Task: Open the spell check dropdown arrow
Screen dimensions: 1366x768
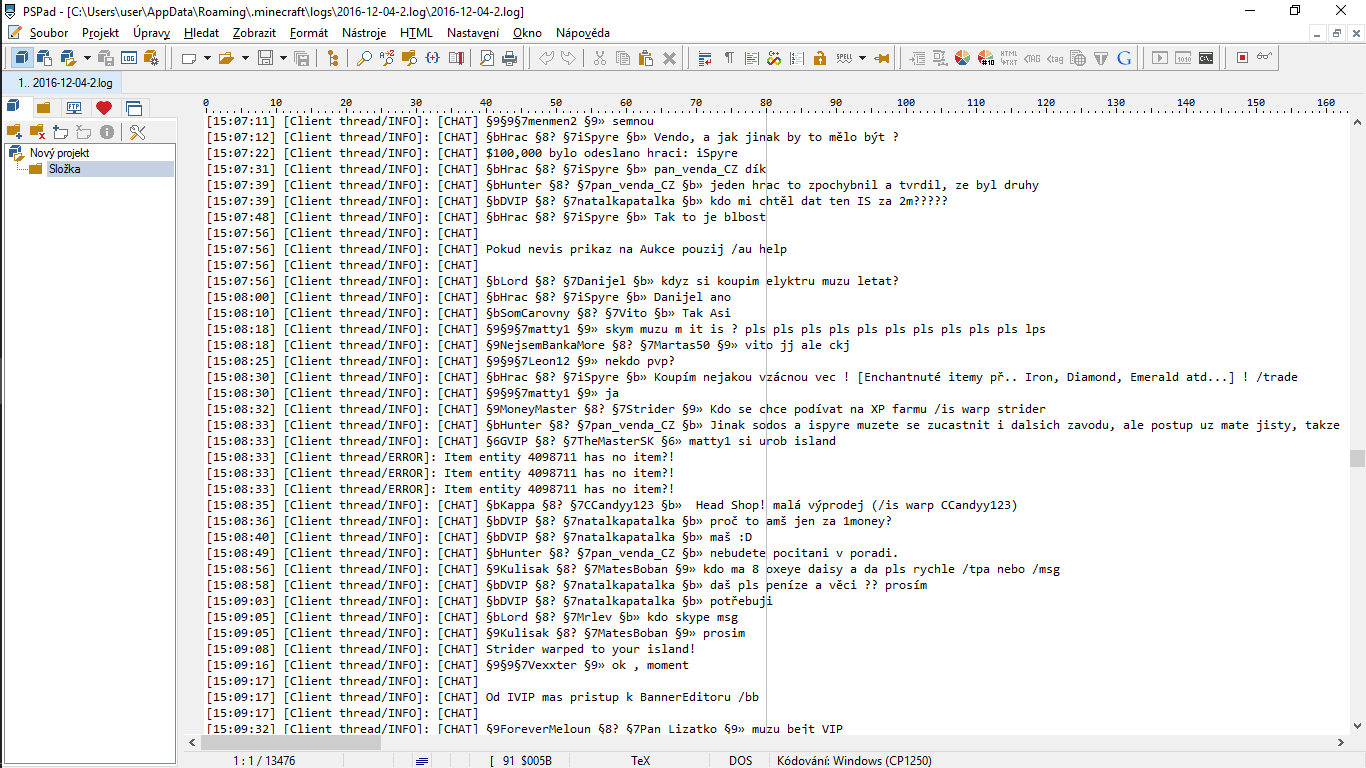Action: coord(862,58)
